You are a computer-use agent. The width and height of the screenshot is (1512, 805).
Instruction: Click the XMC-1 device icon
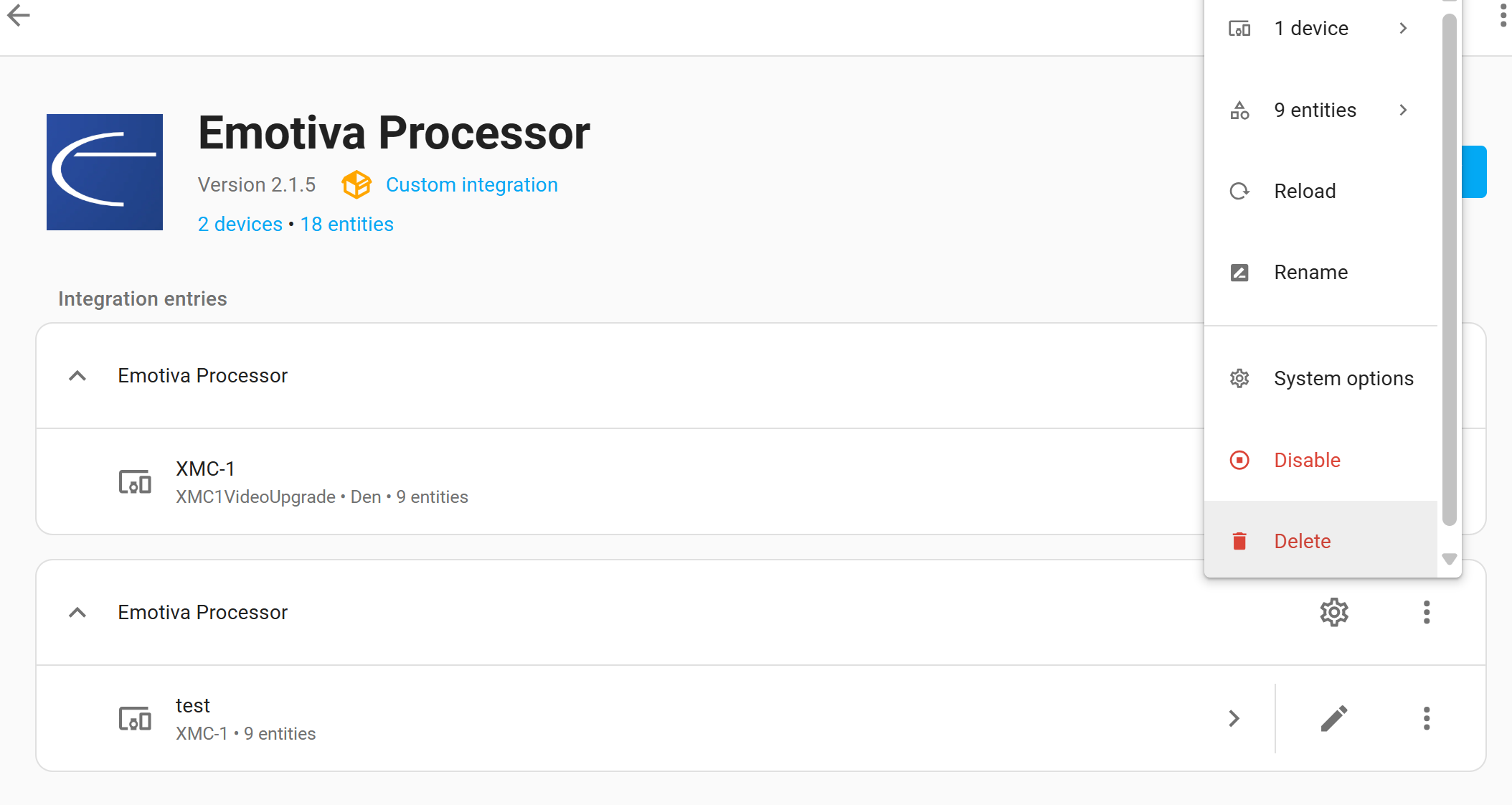click(135, 482)
